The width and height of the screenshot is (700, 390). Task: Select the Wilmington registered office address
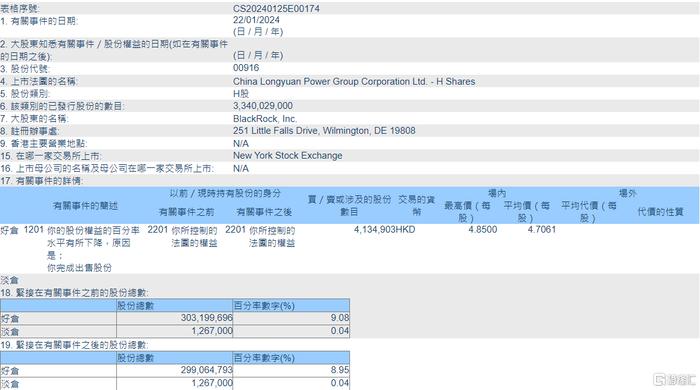[x=324, y=131]
